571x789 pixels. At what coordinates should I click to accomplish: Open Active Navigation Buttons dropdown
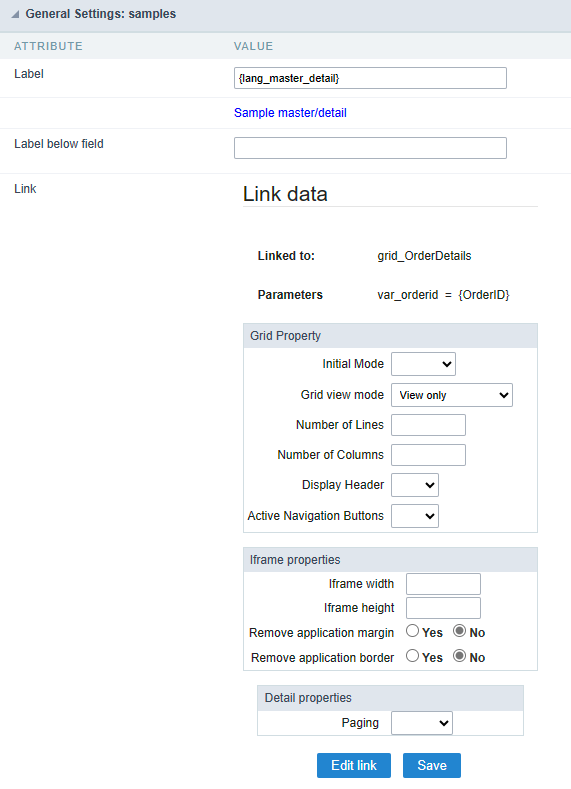(415, 516)
